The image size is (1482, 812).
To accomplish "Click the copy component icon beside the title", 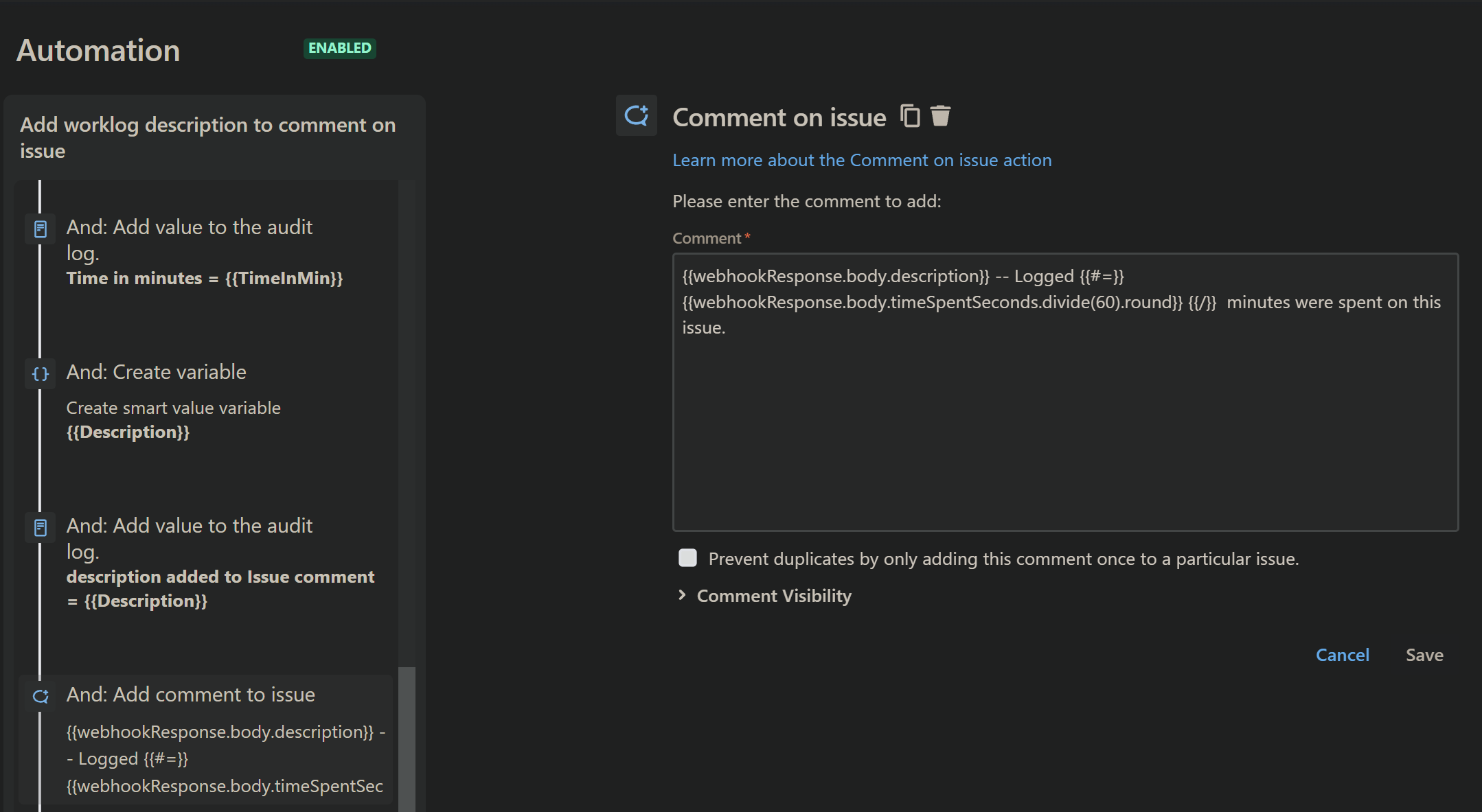I will [x=911, y=116].
